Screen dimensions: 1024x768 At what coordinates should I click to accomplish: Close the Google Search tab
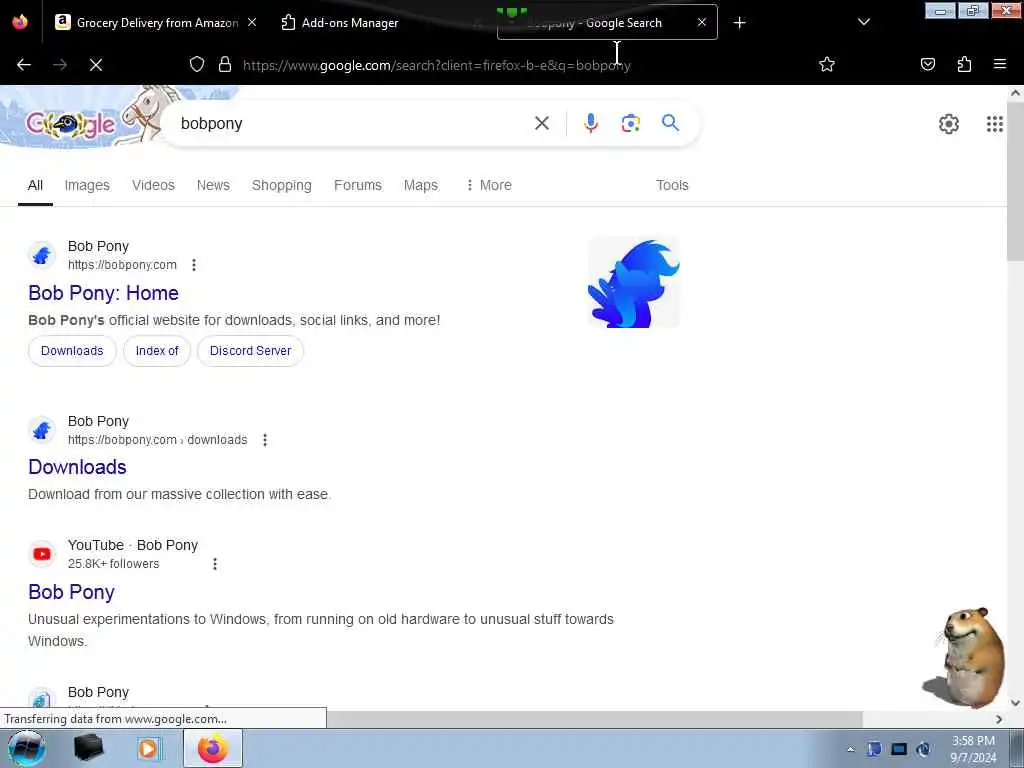(x=701, y=22)
